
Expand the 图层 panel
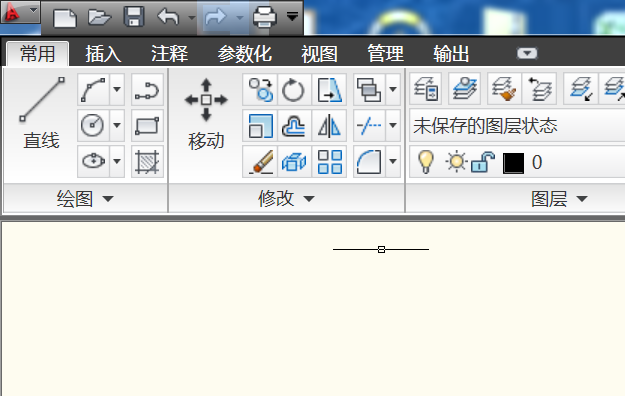coord(559,198)
